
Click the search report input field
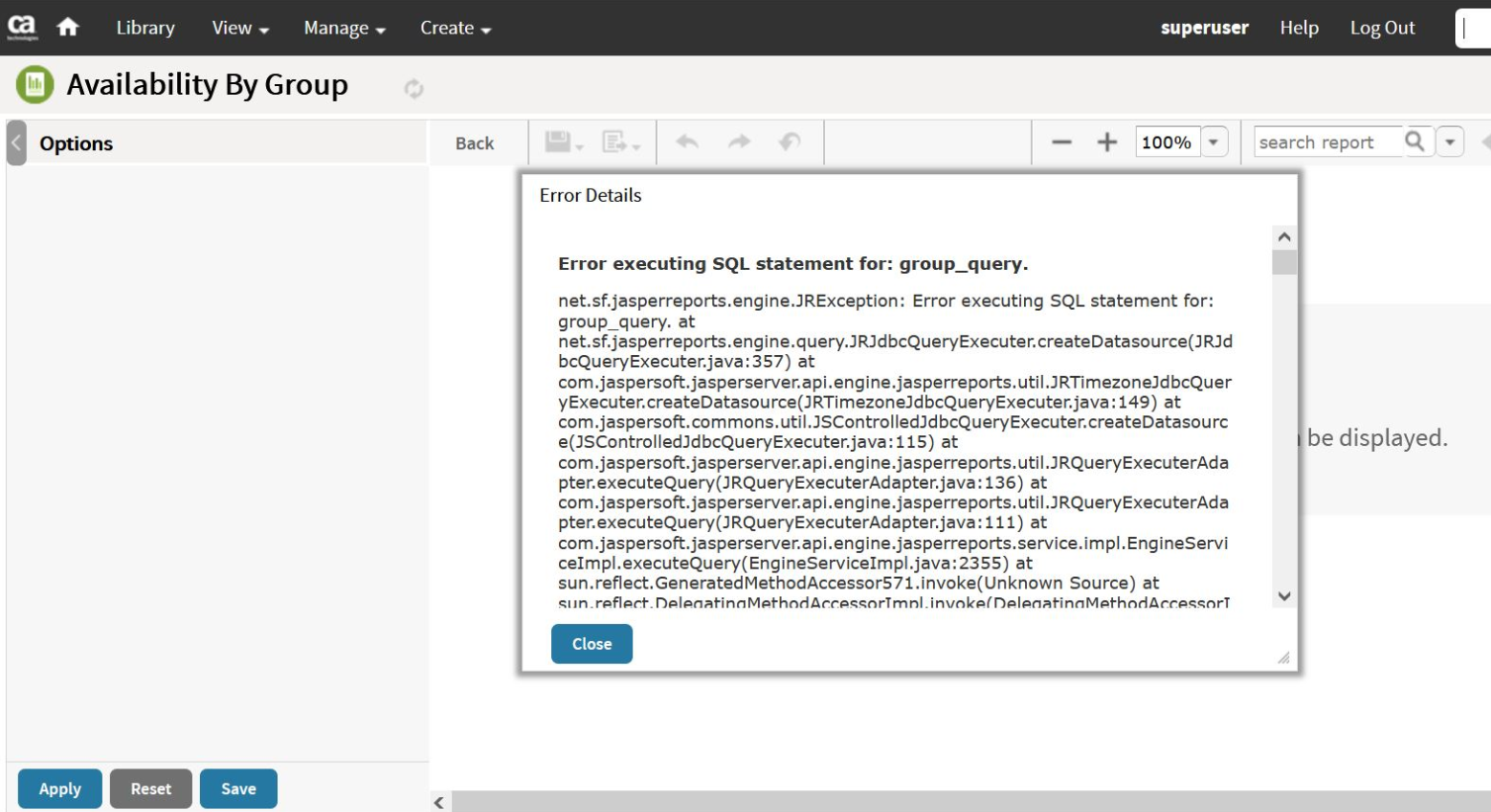click(x=1327, y=142)
